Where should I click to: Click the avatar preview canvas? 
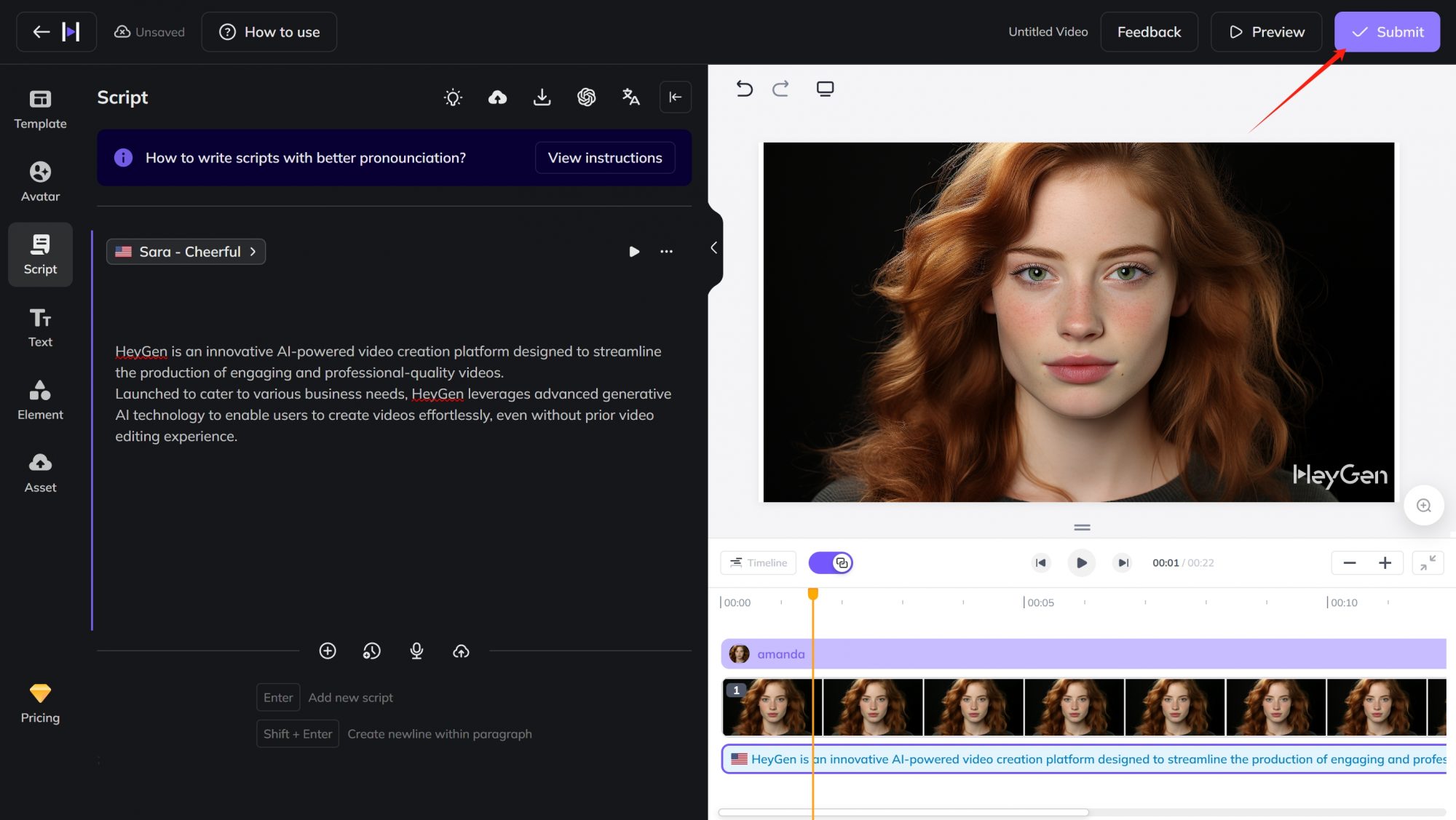click(x=1078, y=322)
